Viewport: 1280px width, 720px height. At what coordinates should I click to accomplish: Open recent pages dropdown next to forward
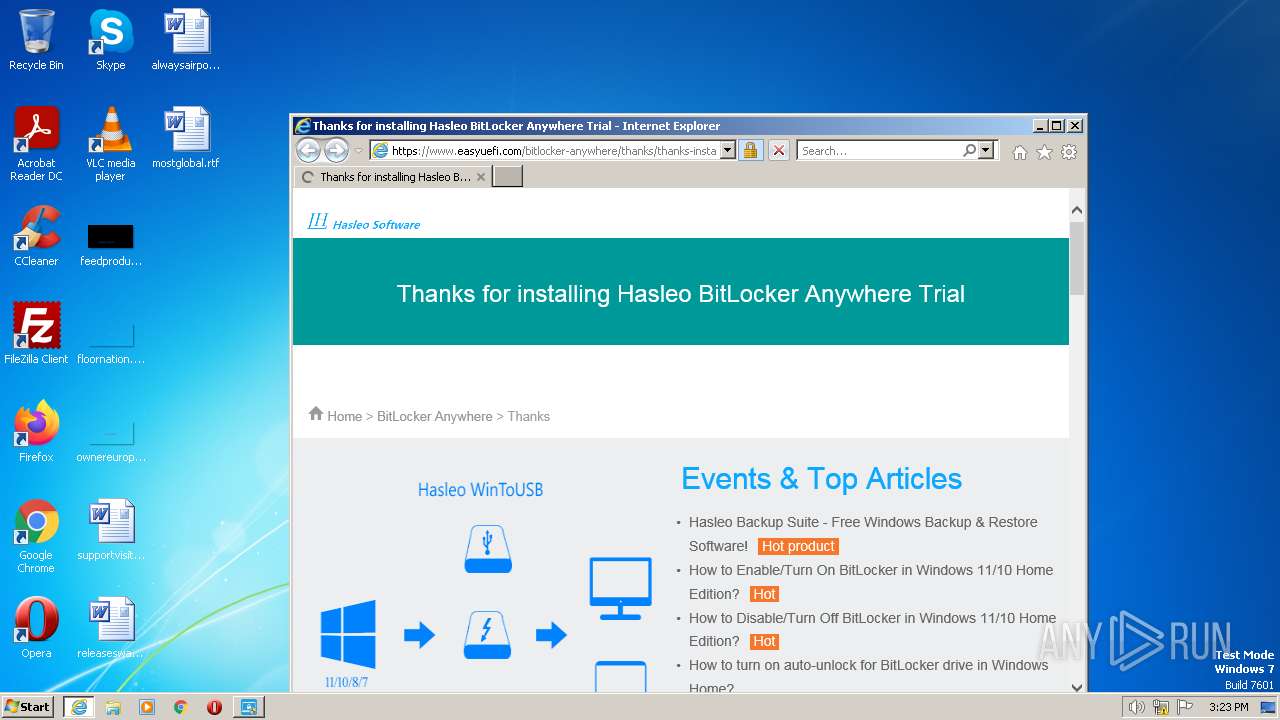[x=359, y=151]
